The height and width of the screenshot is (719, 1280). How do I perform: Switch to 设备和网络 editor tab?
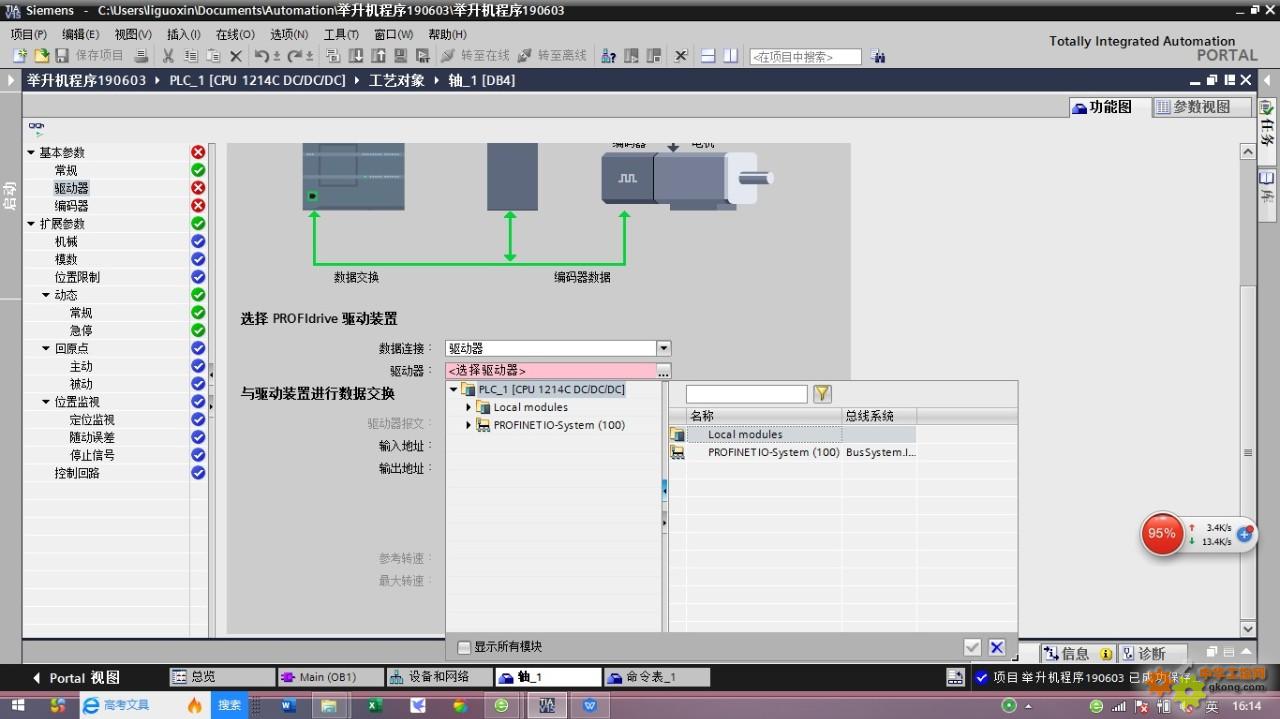(x=439, y=677)
